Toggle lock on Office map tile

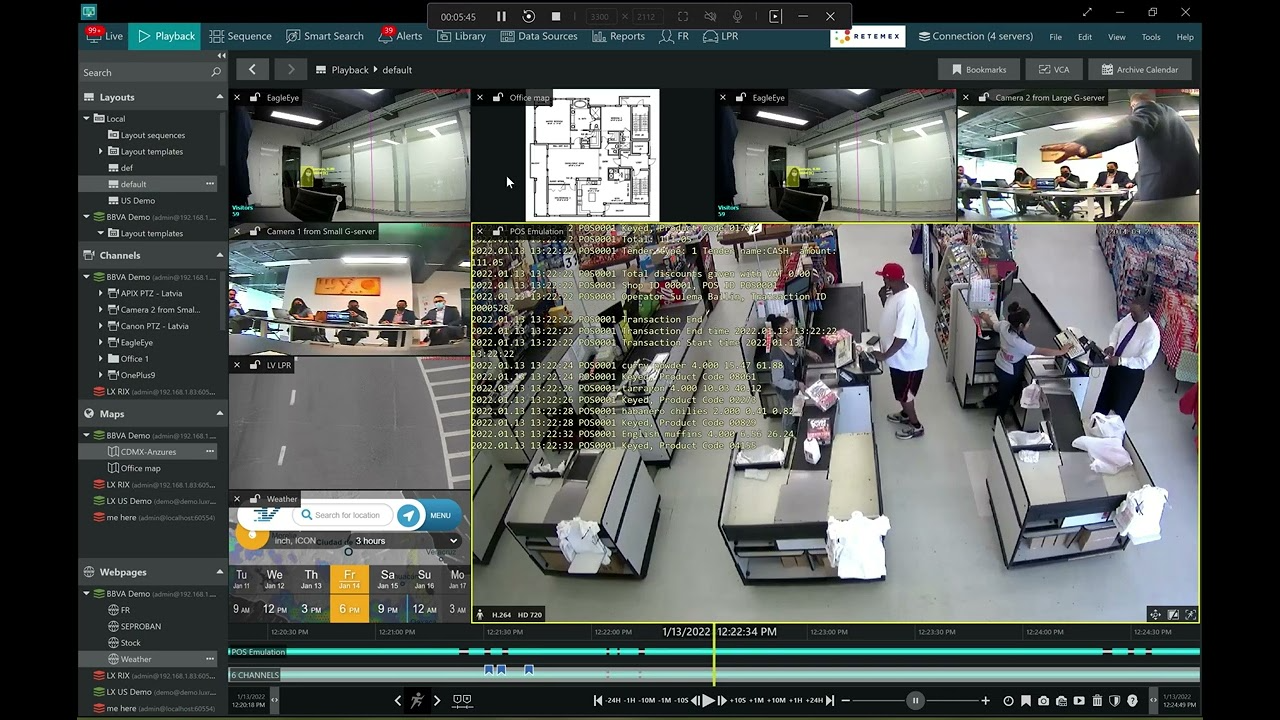pyautogui.click(x=497, y=98)
